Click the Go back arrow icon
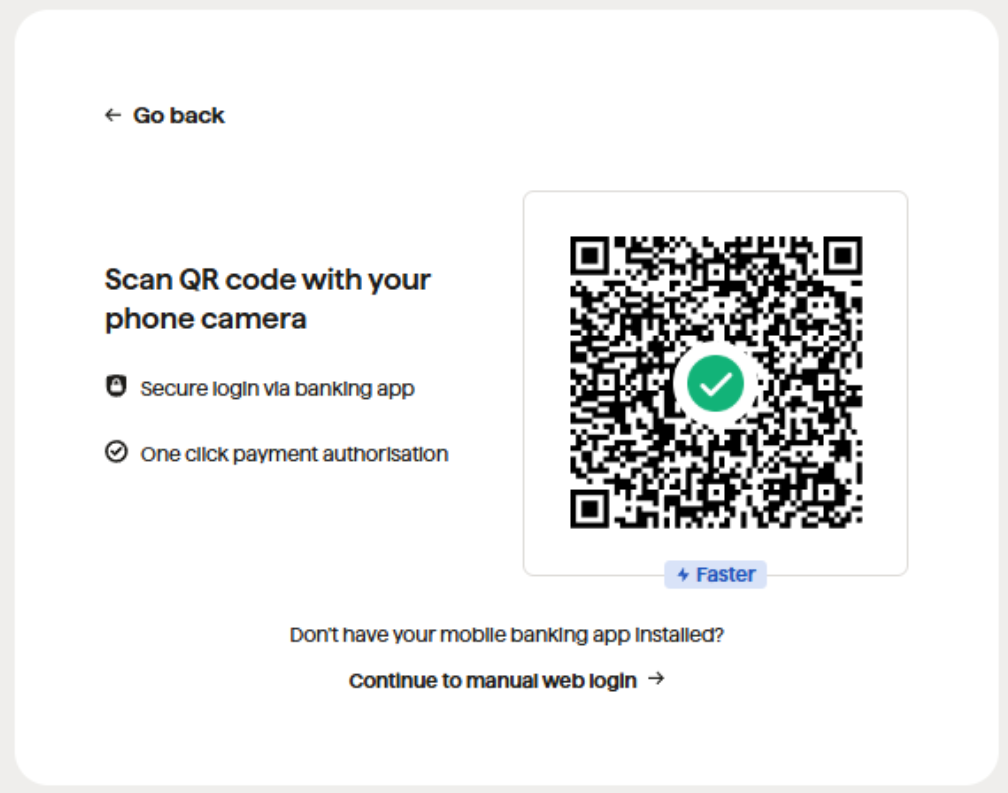Image resolution: width=1008 pixels, height=793 pixels. [113, 115]
